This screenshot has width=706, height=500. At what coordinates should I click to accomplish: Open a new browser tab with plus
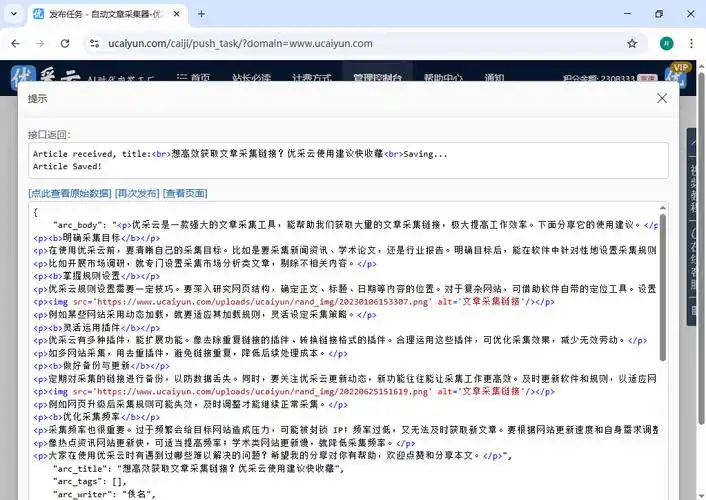pyautogui.click(x=201, y=14)
